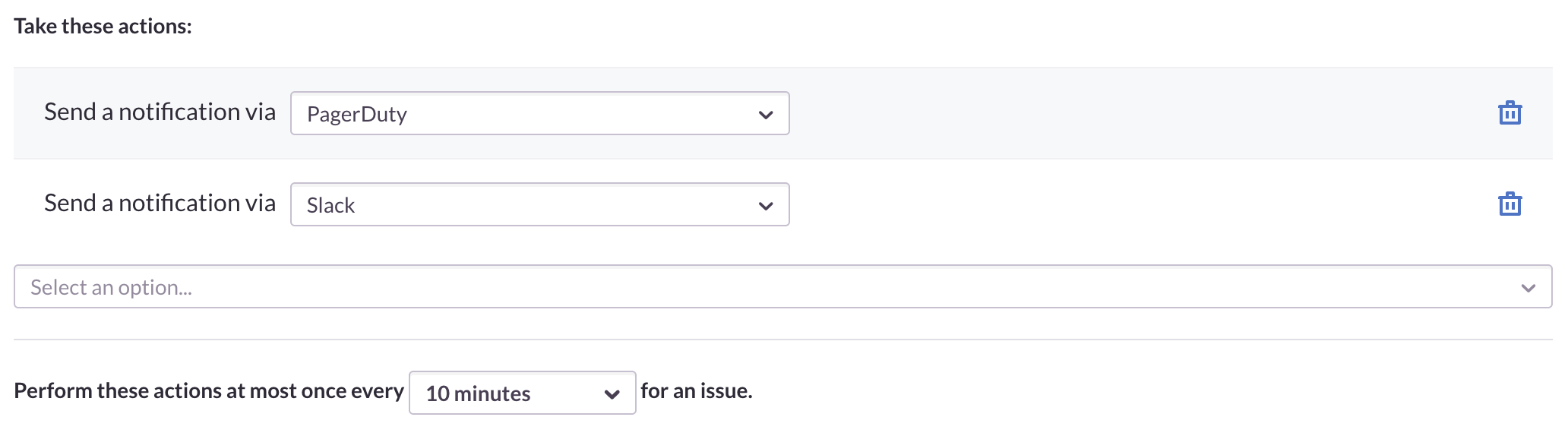Viewport: 1568px width, 436px height.
Task: Click the 'Select an option...' placeholder text
Action: (111, 287)
